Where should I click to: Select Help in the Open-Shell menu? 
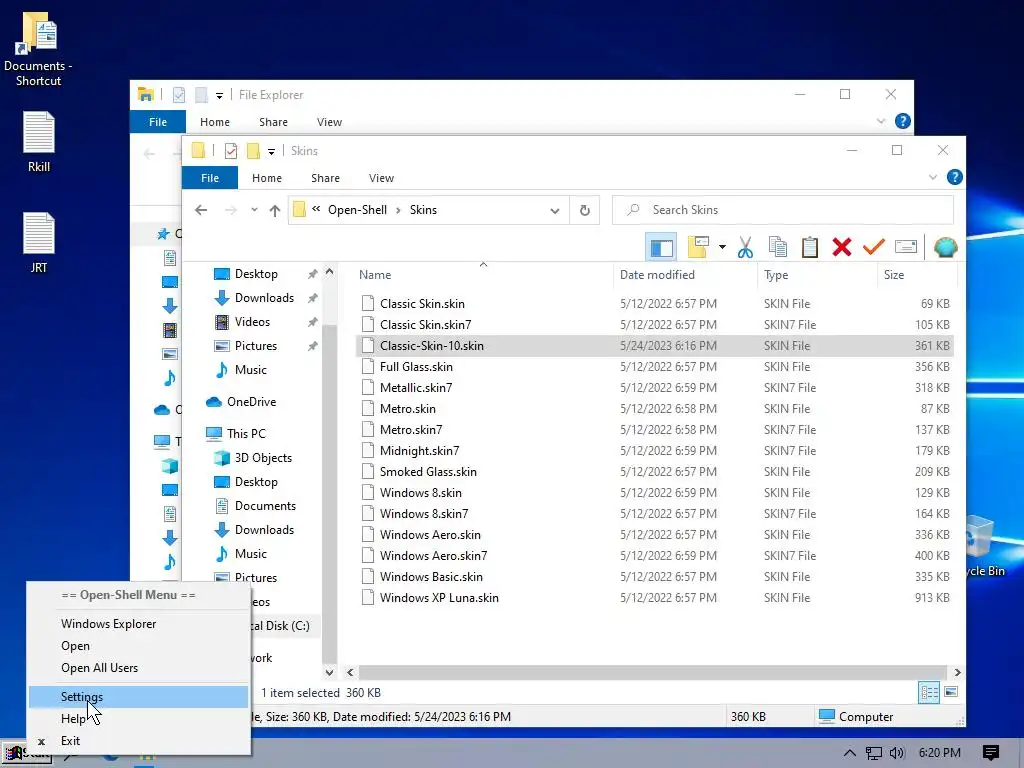coord(138,719)
